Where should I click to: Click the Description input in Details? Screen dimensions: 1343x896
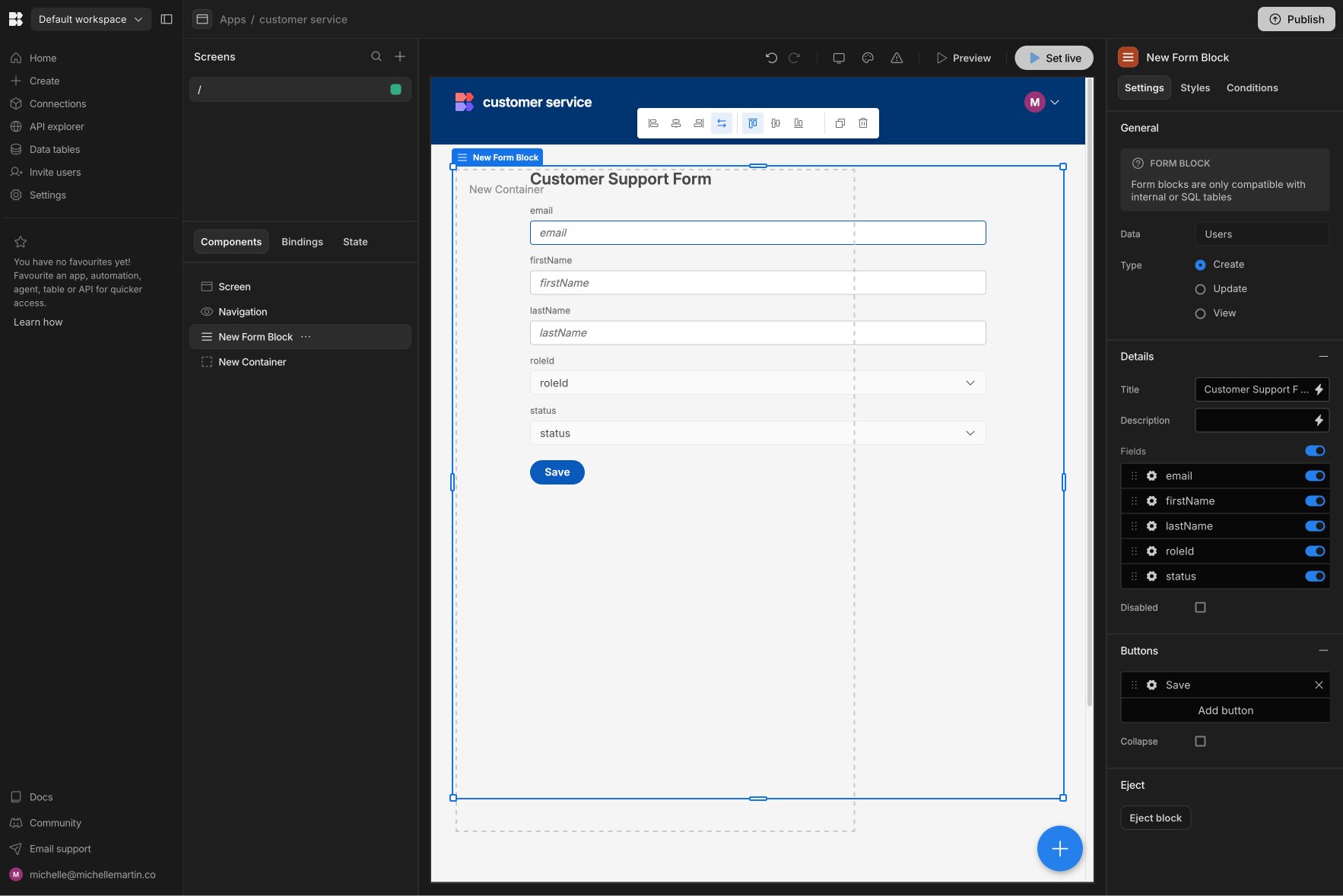(x=1254, y=421)
